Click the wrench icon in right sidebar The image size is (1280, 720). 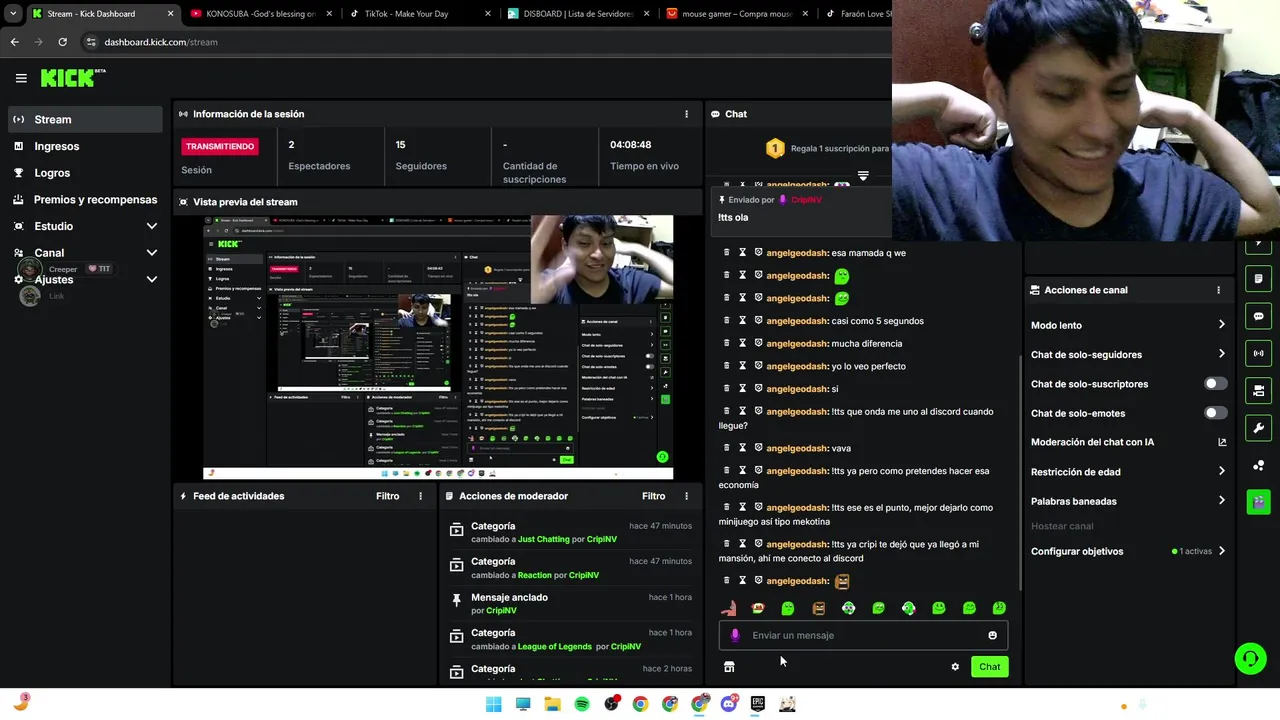[1258, 428]
